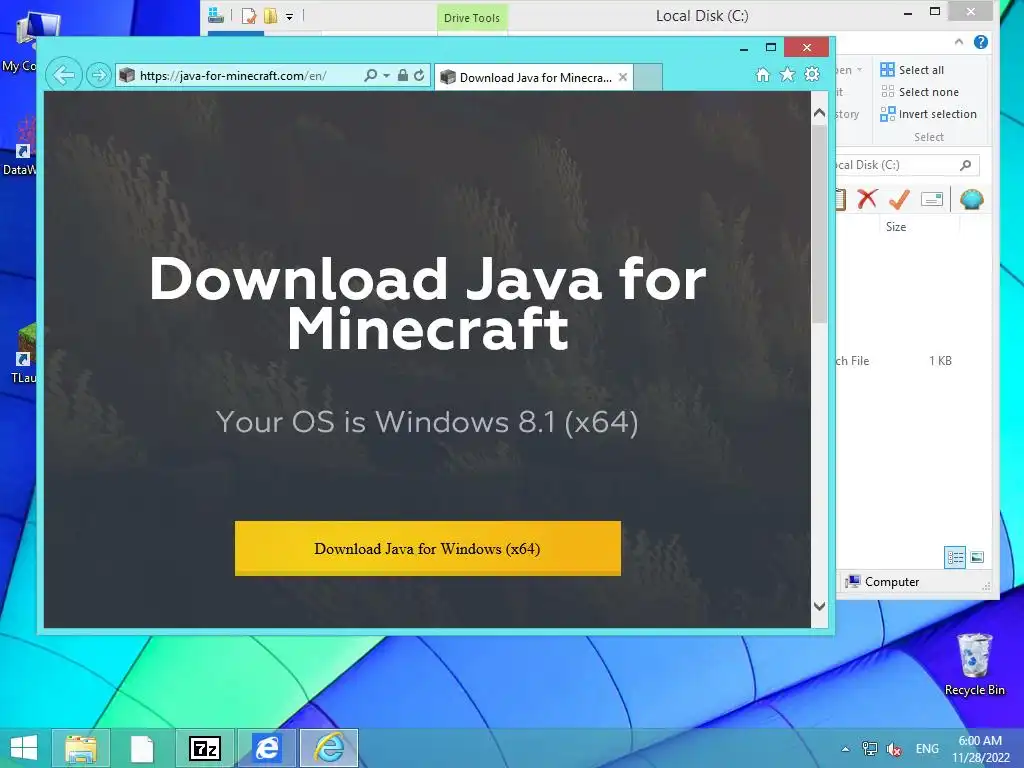1024x768 pixels.
Task: Sort by Size column header
Action: (896, 227)
